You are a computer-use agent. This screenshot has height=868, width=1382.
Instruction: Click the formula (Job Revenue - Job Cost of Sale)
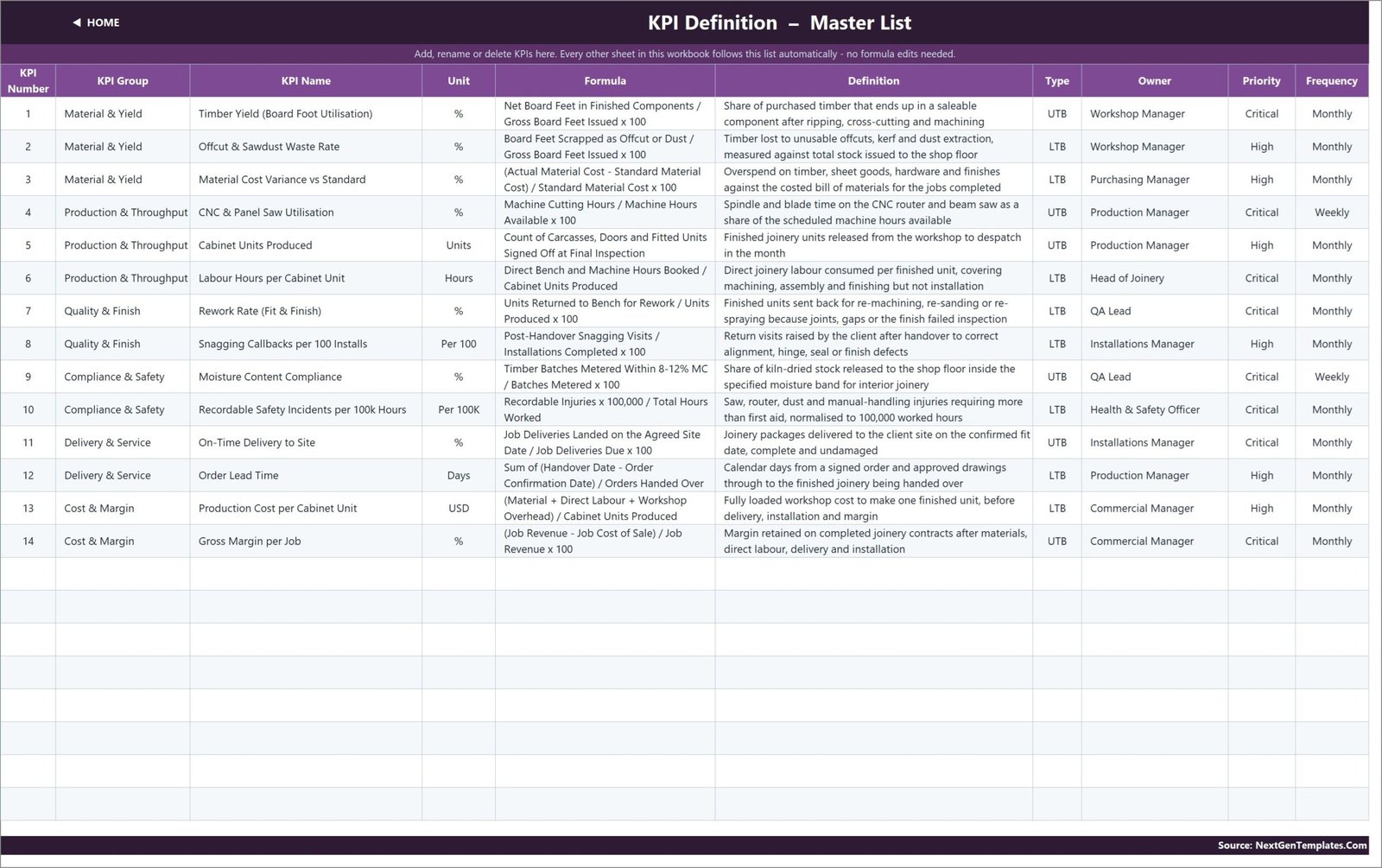click(x=605, y=541)
